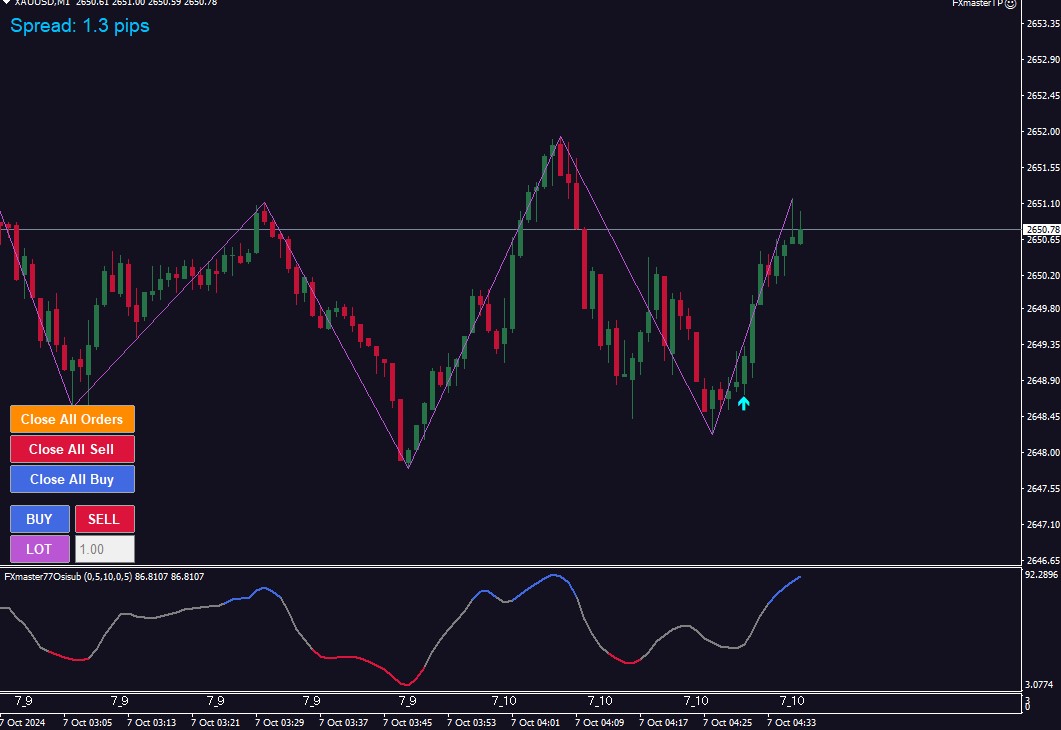The width and height of the screenshot is (1061, 730).
Task: Click price axis label 2649.80
Action: (x=1043, y=309)
